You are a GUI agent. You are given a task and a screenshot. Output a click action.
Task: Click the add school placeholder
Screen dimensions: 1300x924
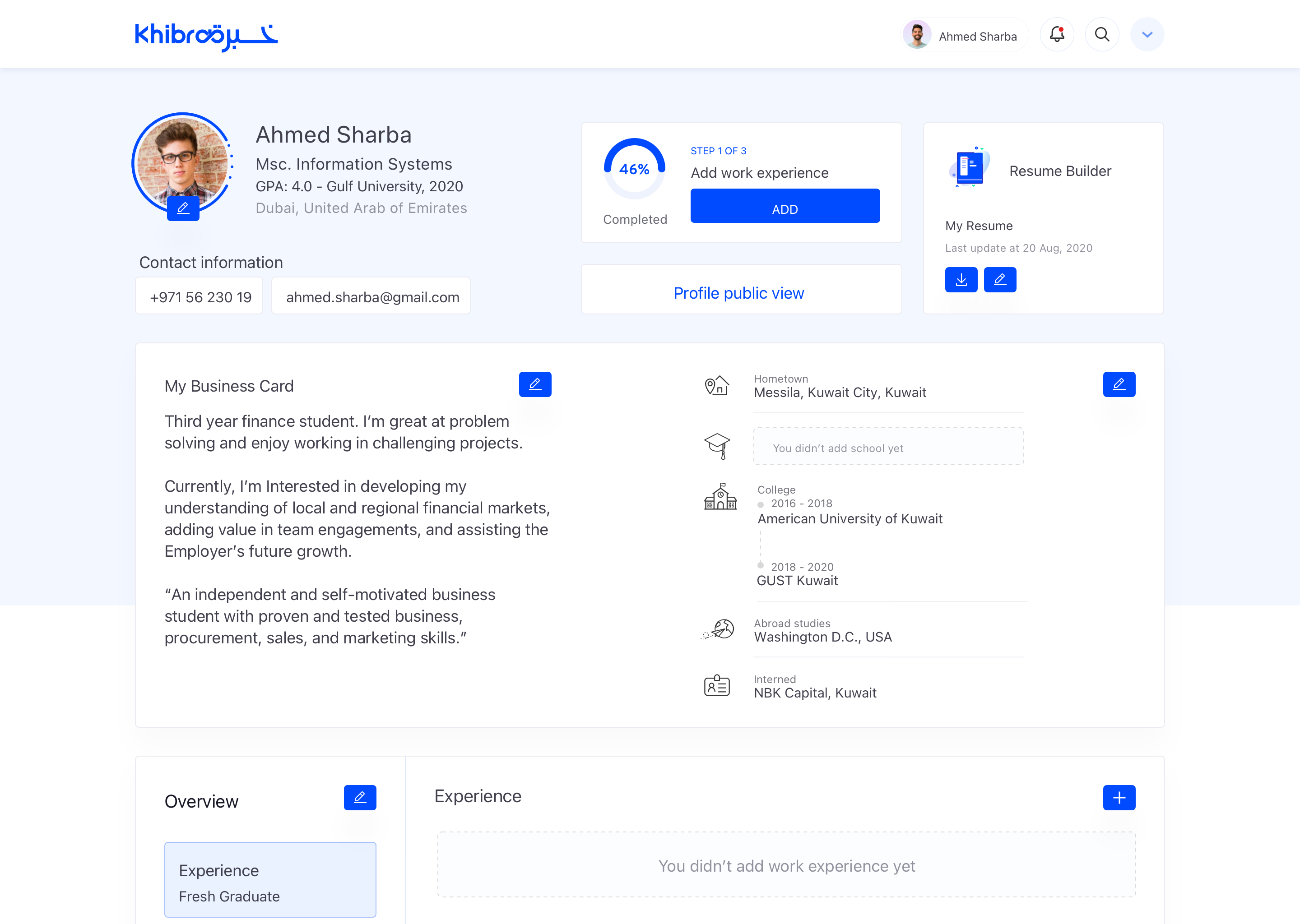pyautogui.click(x=888, y=447)
